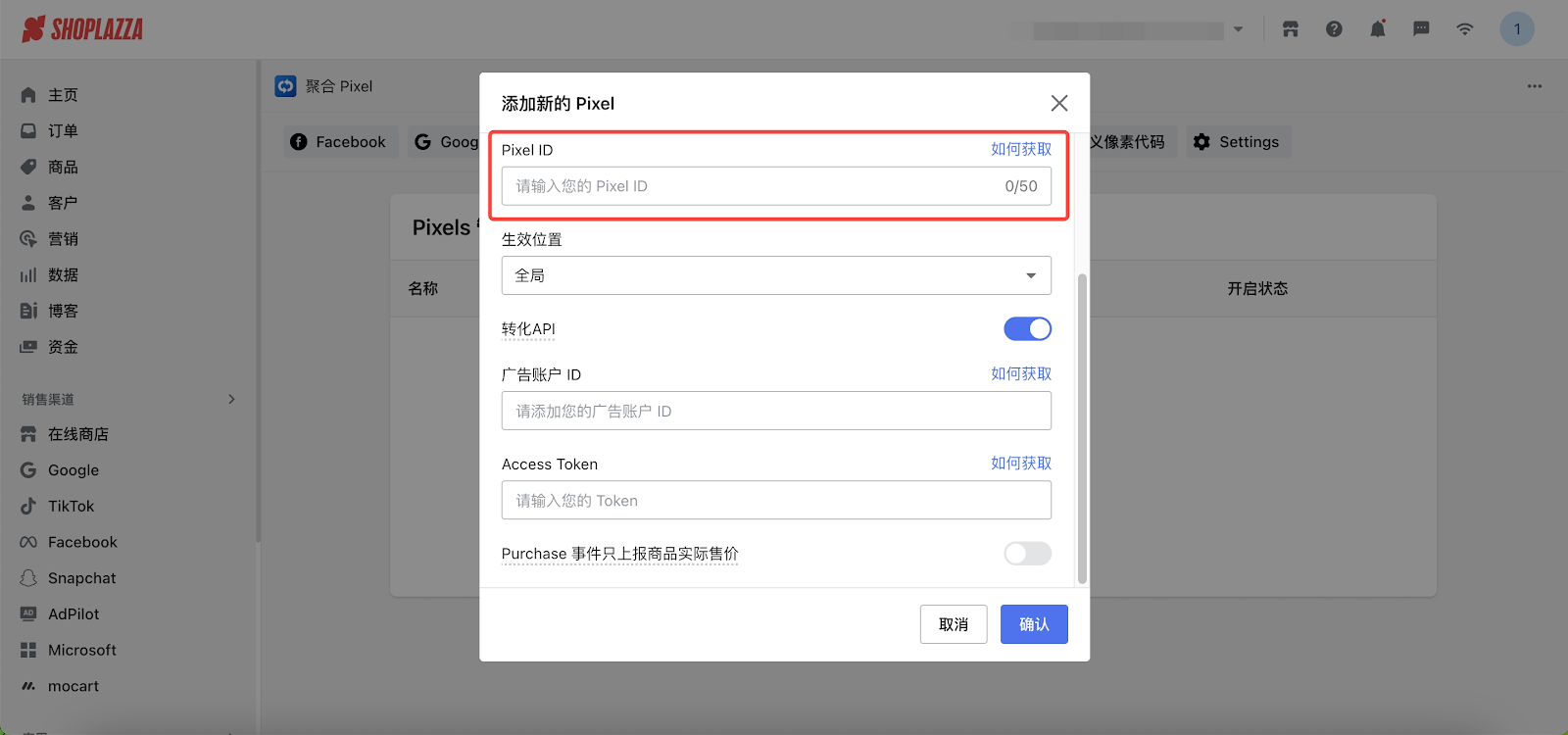The width and height of the screenshot is (1568, 735).
Task: Click the Wi-Fi status icon
Action: coord(1464,29)
